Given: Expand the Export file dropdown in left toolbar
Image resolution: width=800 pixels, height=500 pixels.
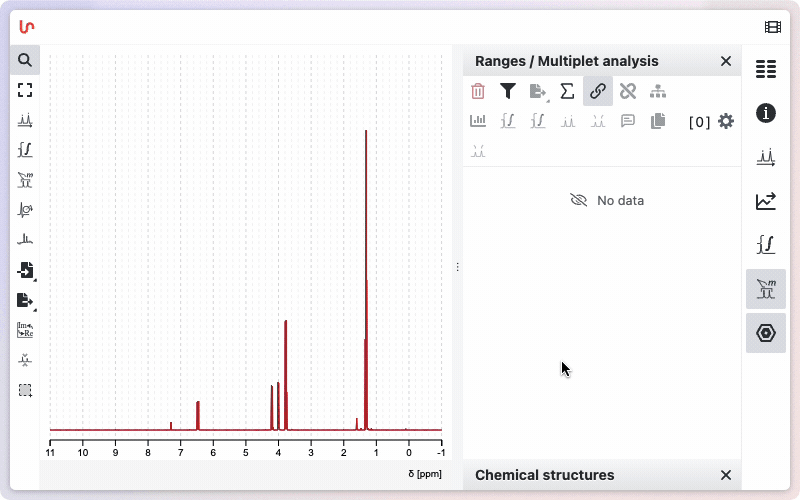Looking at the screenshot, I should [x=25, y=300].
